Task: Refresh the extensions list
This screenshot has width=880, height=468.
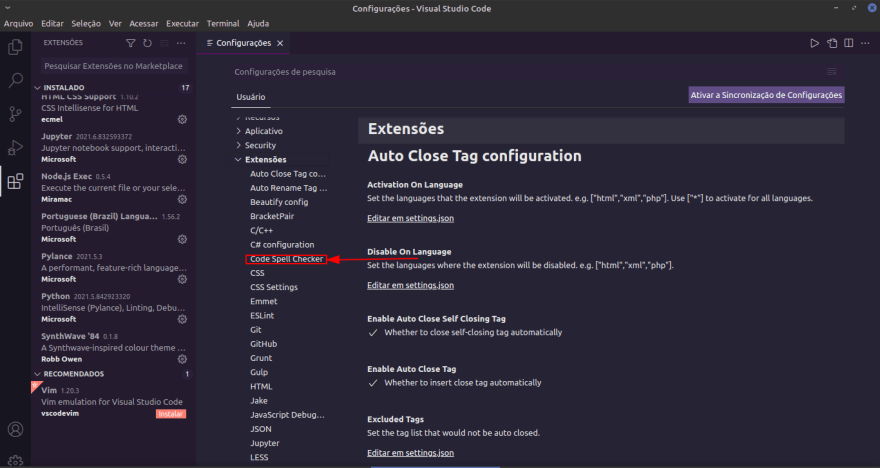Action: tap(148, 43)
